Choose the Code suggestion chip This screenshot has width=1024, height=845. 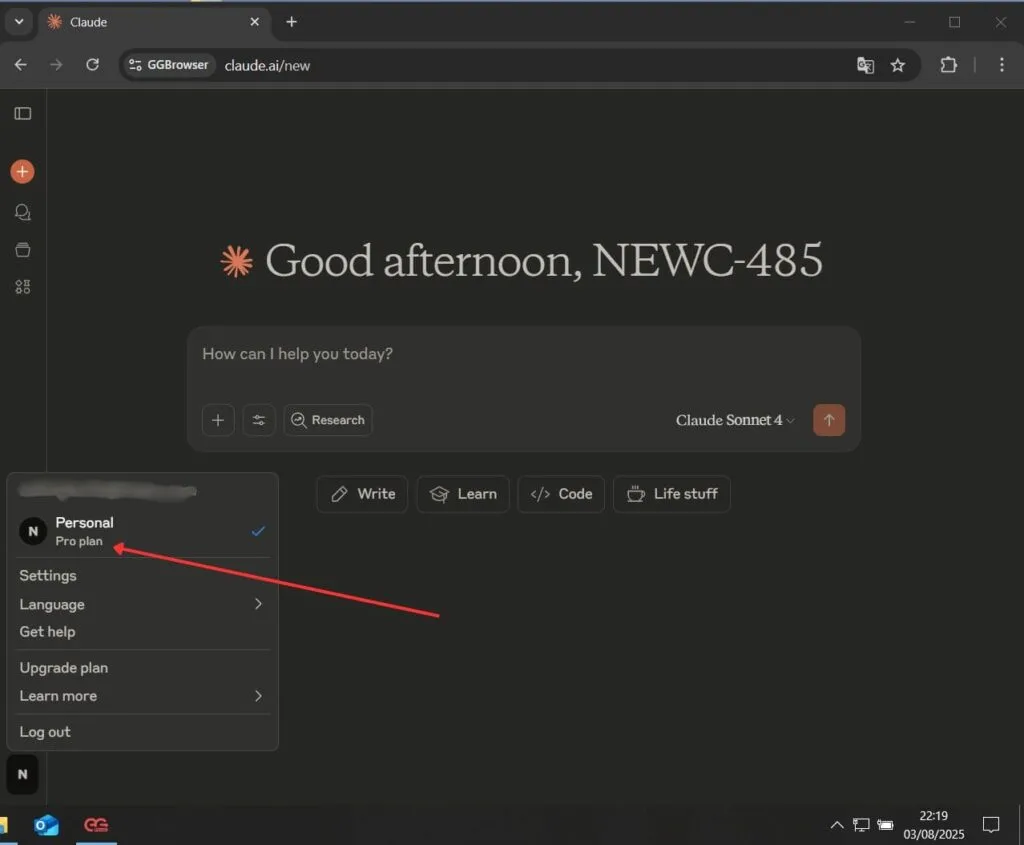point(561,494)
